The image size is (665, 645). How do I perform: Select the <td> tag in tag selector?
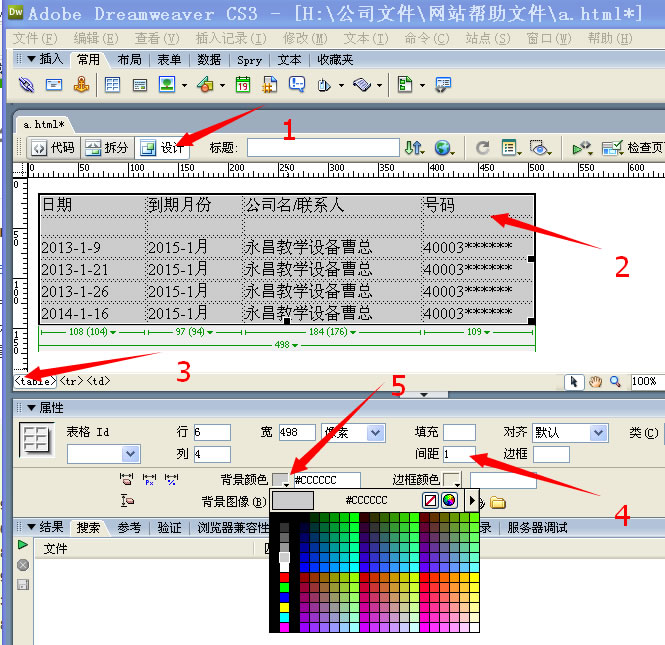pos(99,381)
